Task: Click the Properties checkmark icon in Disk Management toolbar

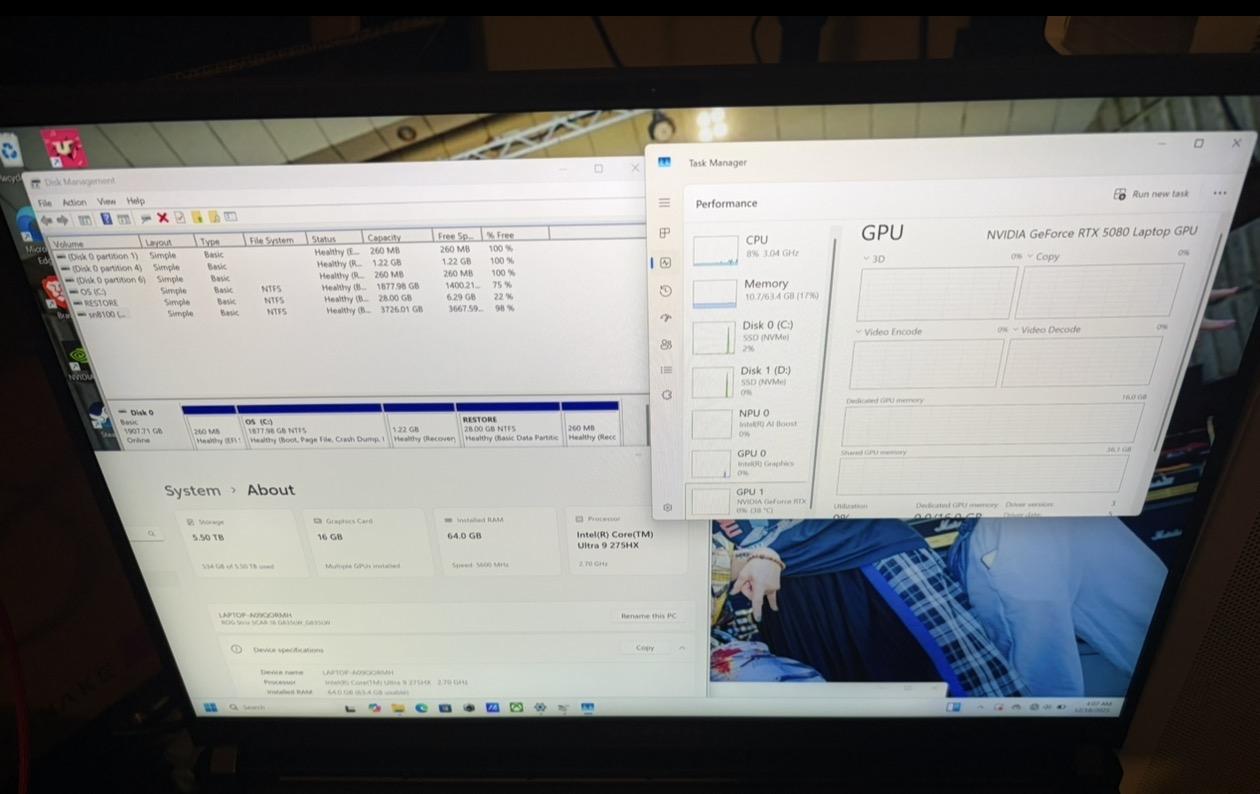Action: 180,217
